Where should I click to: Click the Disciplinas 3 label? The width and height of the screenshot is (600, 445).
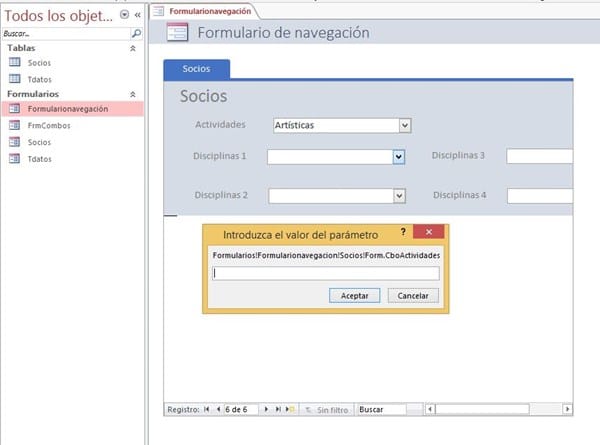pyautogui.click(x=458, y=155)
